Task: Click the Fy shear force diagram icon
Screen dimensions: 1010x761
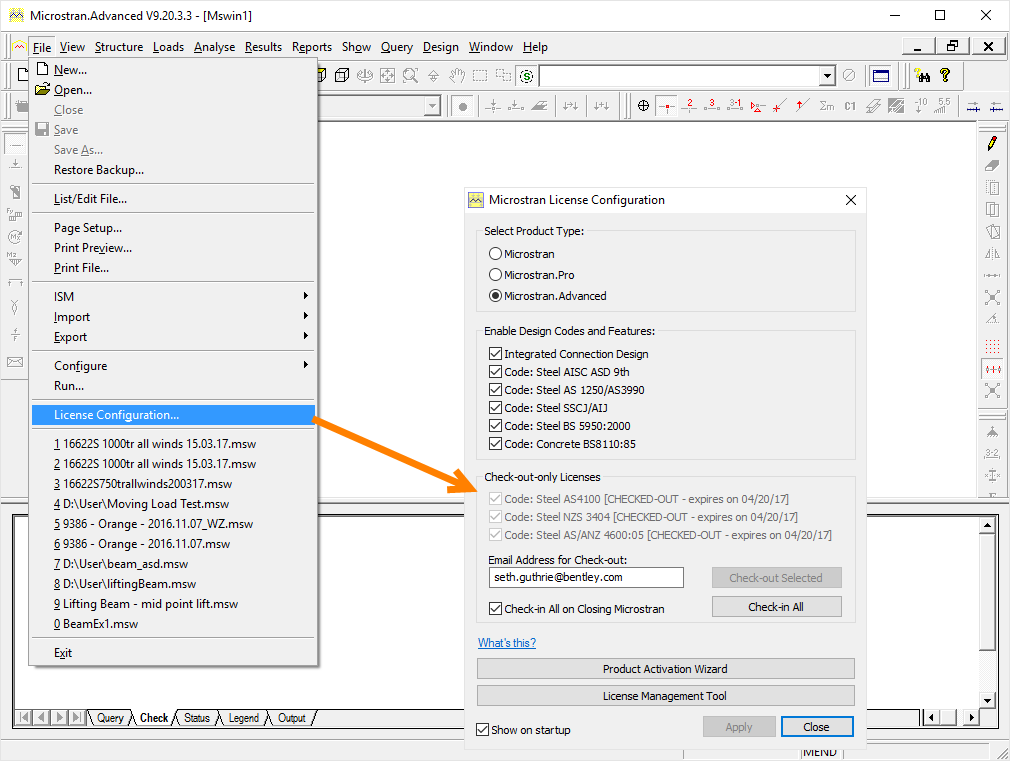Action: click(15, 213)
